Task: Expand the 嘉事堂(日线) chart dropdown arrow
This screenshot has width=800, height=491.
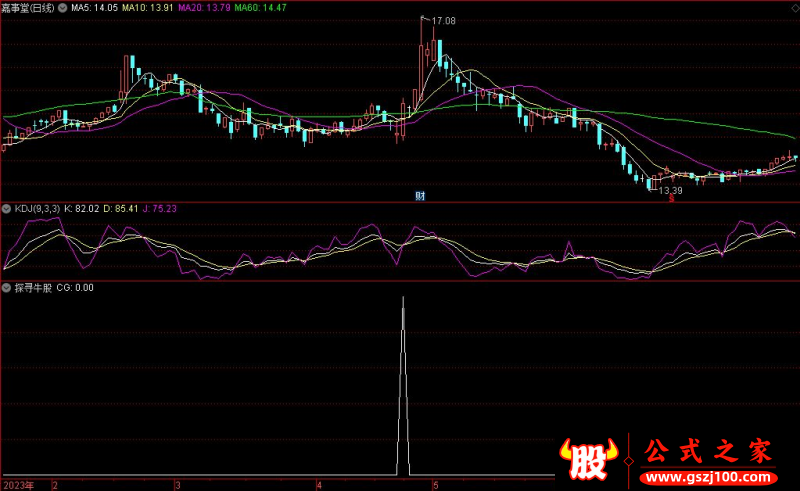Action: pyautogui.click(x=65, y=7)
